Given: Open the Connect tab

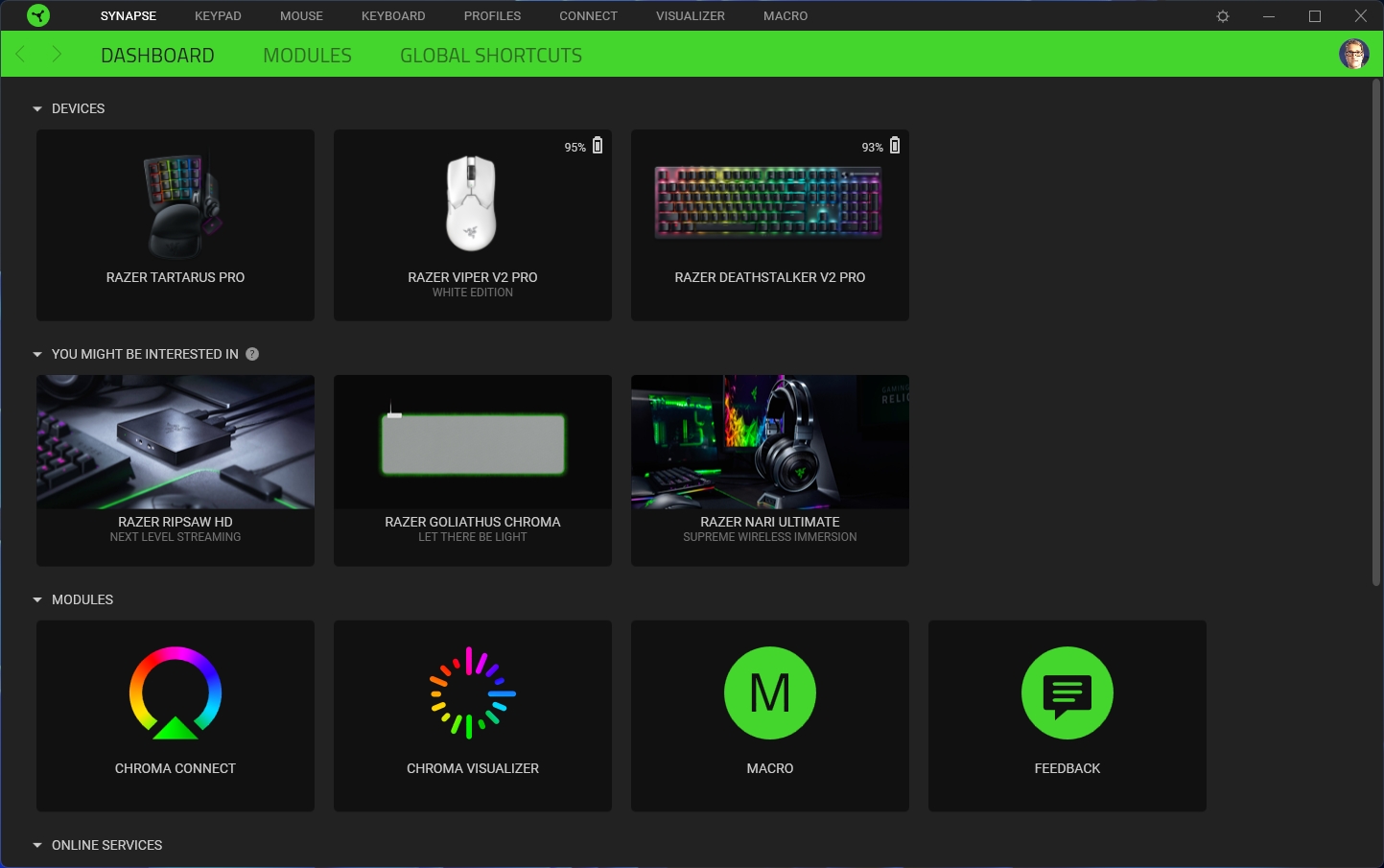Looking at the screenshot, I should [588, 16].
